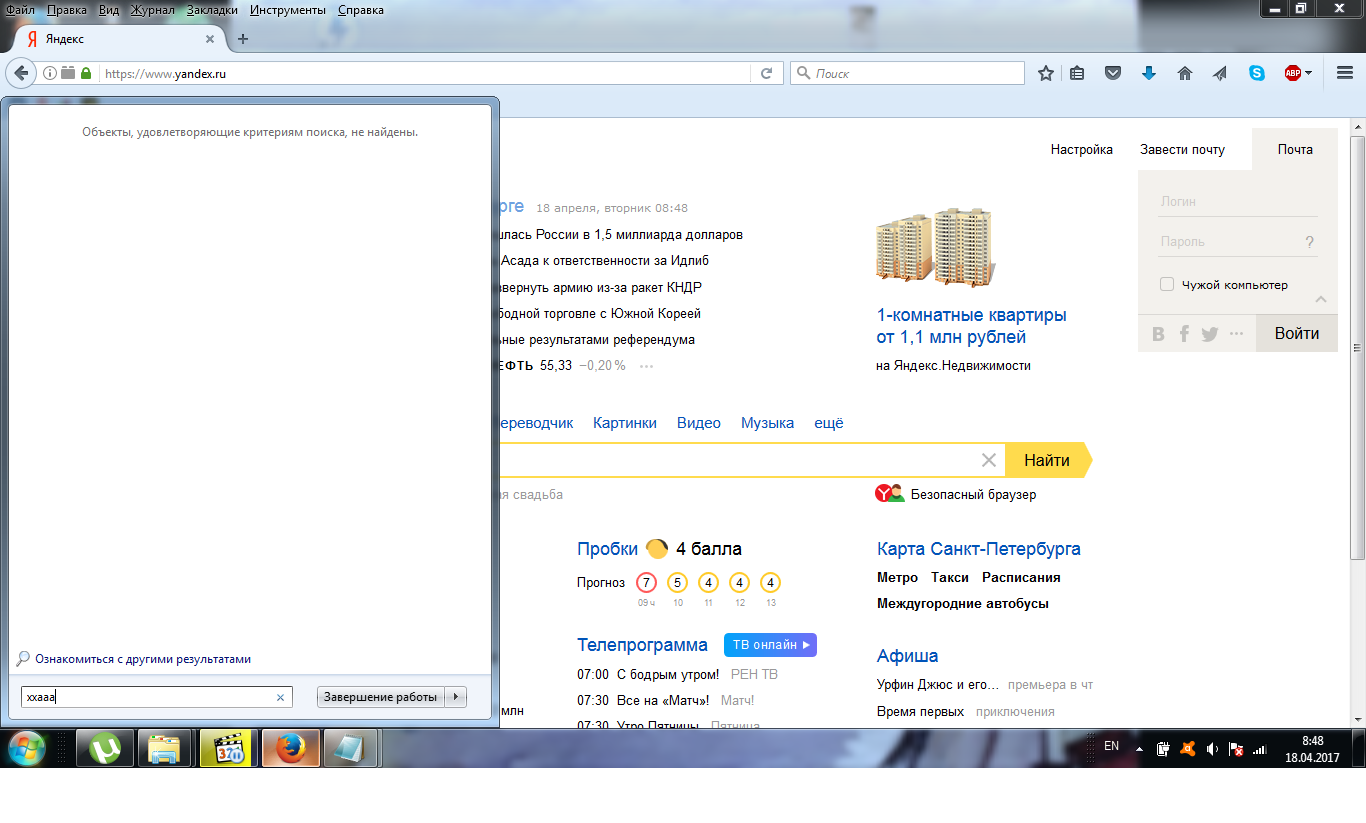The image size is (1366, 823).
Task: Open uTorrent from the taskbar
Action: tap(105, 748)
